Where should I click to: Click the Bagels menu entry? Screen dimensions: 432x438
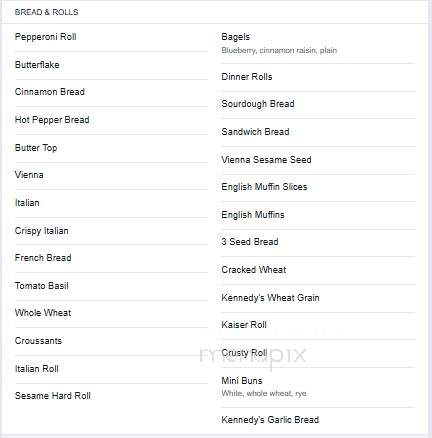[235, 37]
